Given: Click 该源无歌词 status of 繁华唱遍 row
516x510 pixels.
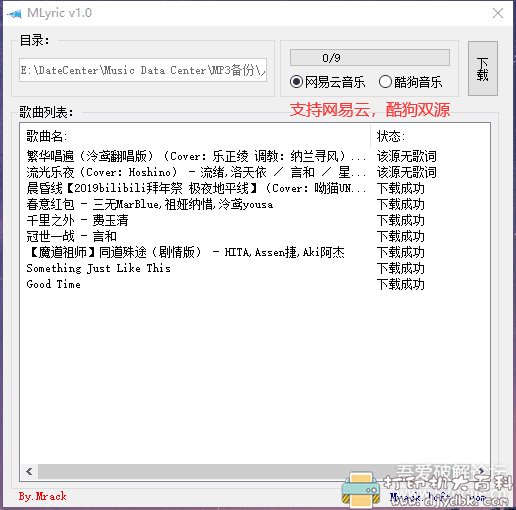Looking at the screenshot, I should coord(406,156).
